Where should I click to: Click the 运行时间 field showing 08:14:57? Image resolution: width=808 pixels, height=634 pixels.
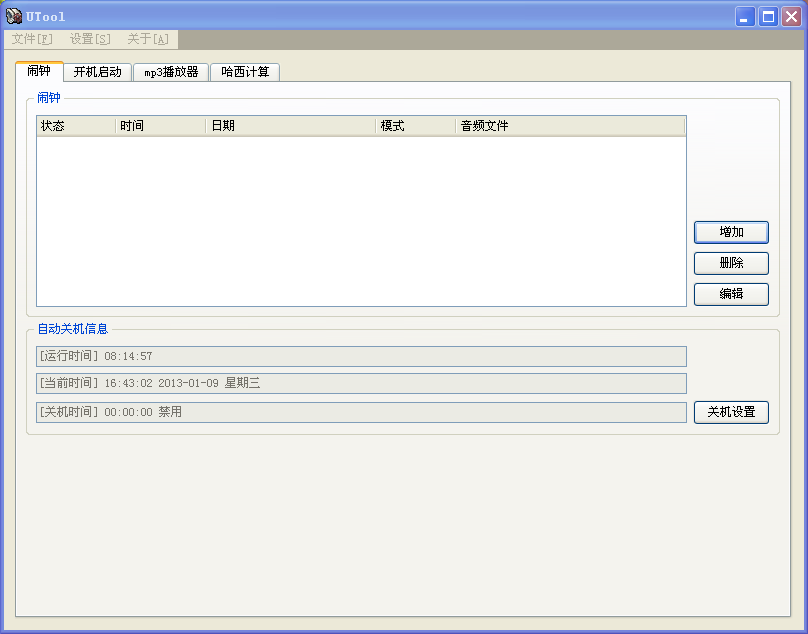pos(361,356)
